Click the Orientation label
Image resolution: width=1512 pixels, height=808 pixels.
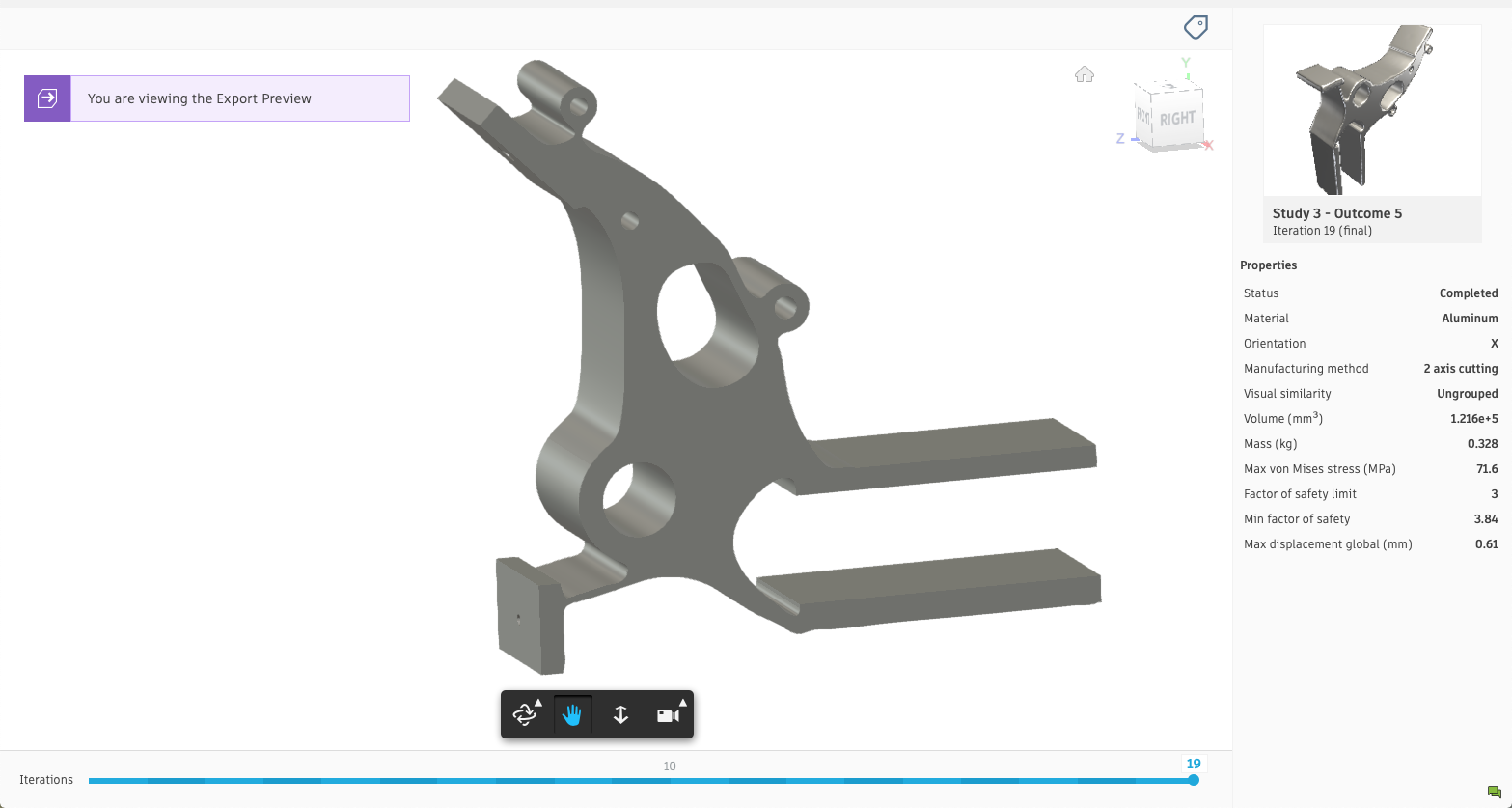click(1275, 344)
